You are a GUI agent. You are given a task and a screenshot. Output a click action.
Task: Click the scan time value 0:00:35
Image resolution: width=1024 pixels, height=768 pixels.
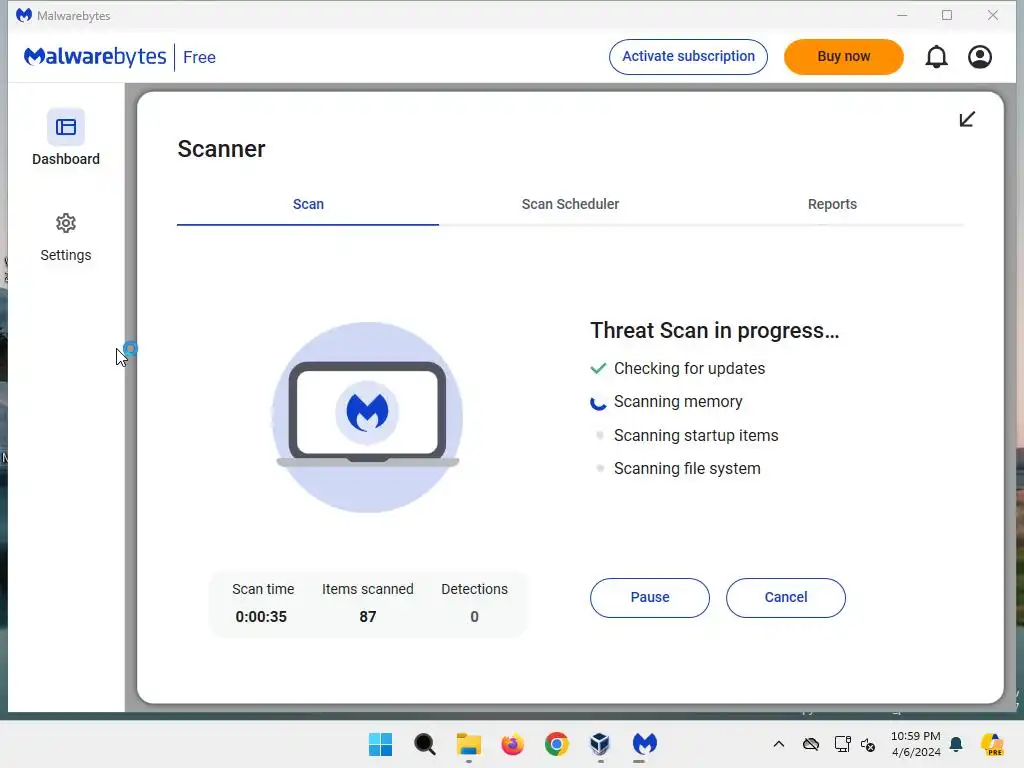[x=261, y=616]
